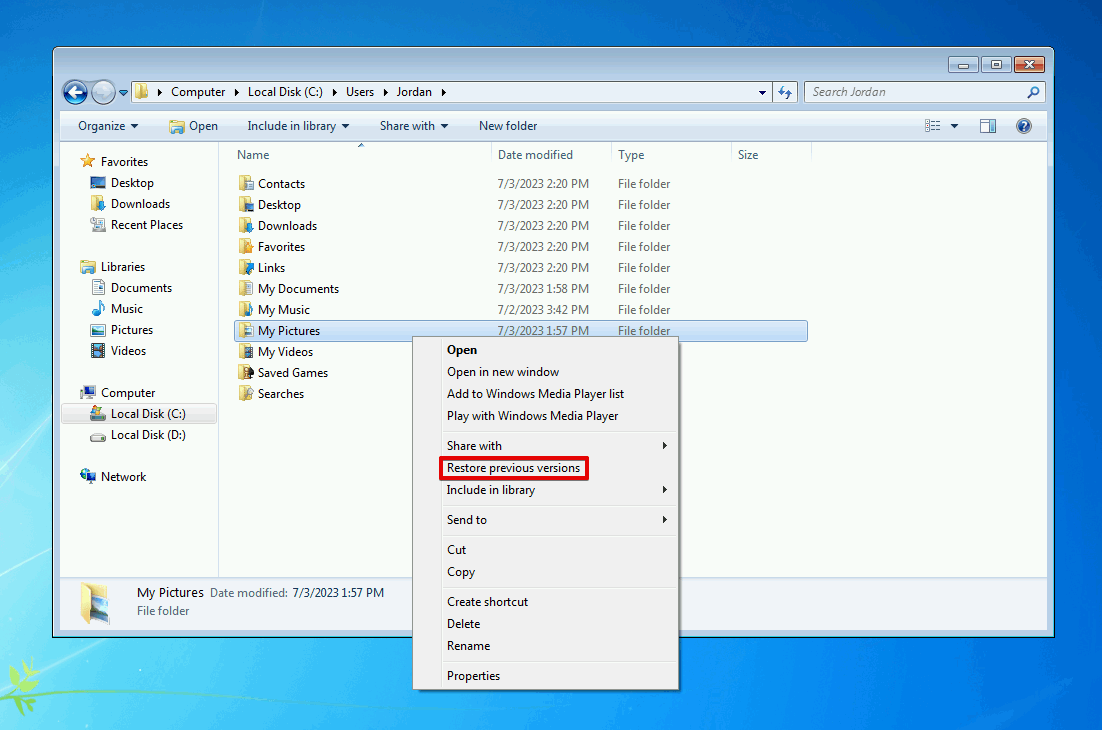Image resolution: width=1102 pixels, height=730 pixels.
Task: Expand the Share with toolbar dropdown
Action: (x=414, y=126)
